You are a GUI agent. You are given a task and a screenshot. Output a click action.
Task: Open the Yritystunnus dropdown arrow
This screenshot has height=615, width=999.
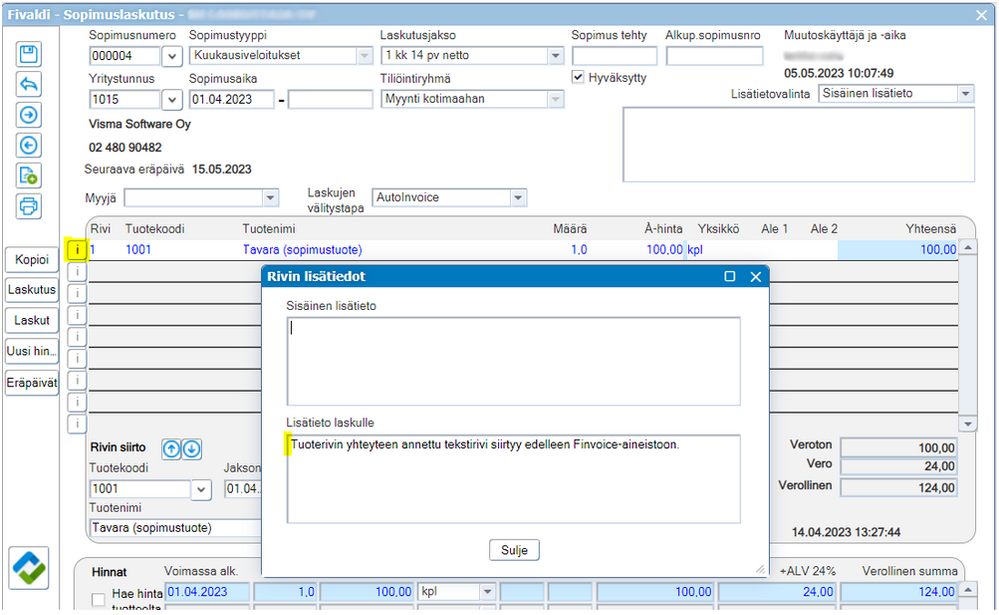[x=172, y=99]
